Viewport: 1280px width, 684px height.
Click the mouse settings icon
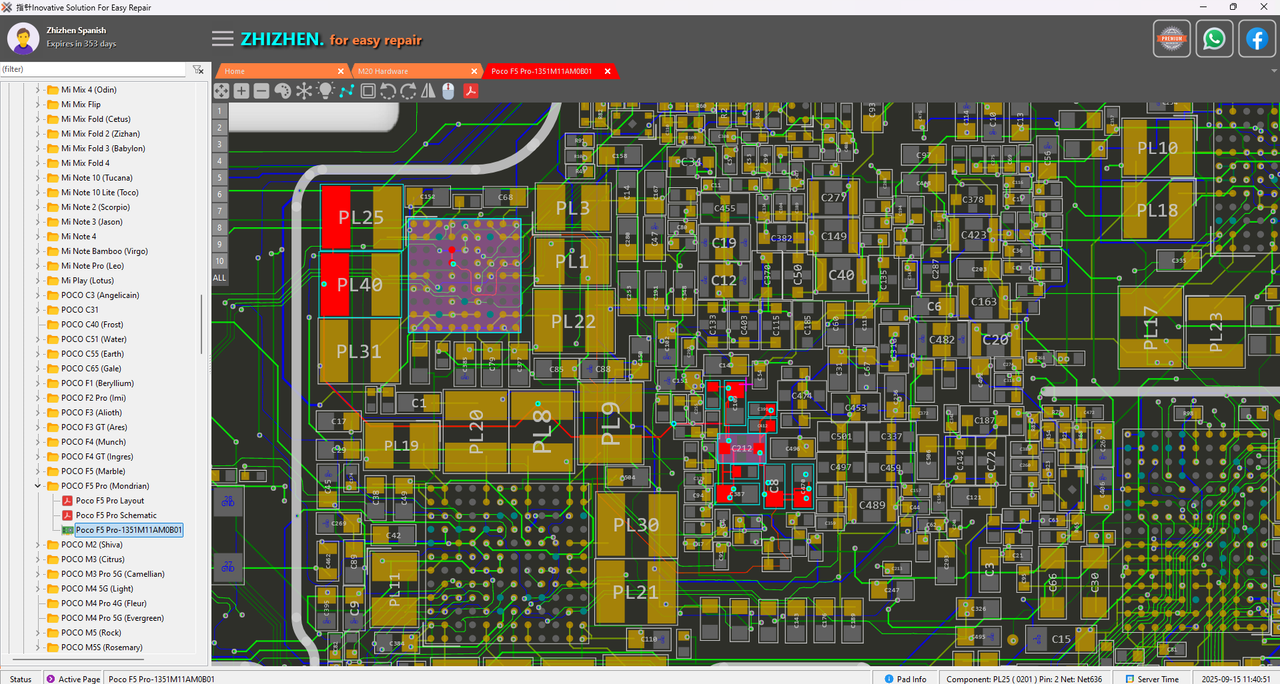pyautogui.click(x=448, y=91)
